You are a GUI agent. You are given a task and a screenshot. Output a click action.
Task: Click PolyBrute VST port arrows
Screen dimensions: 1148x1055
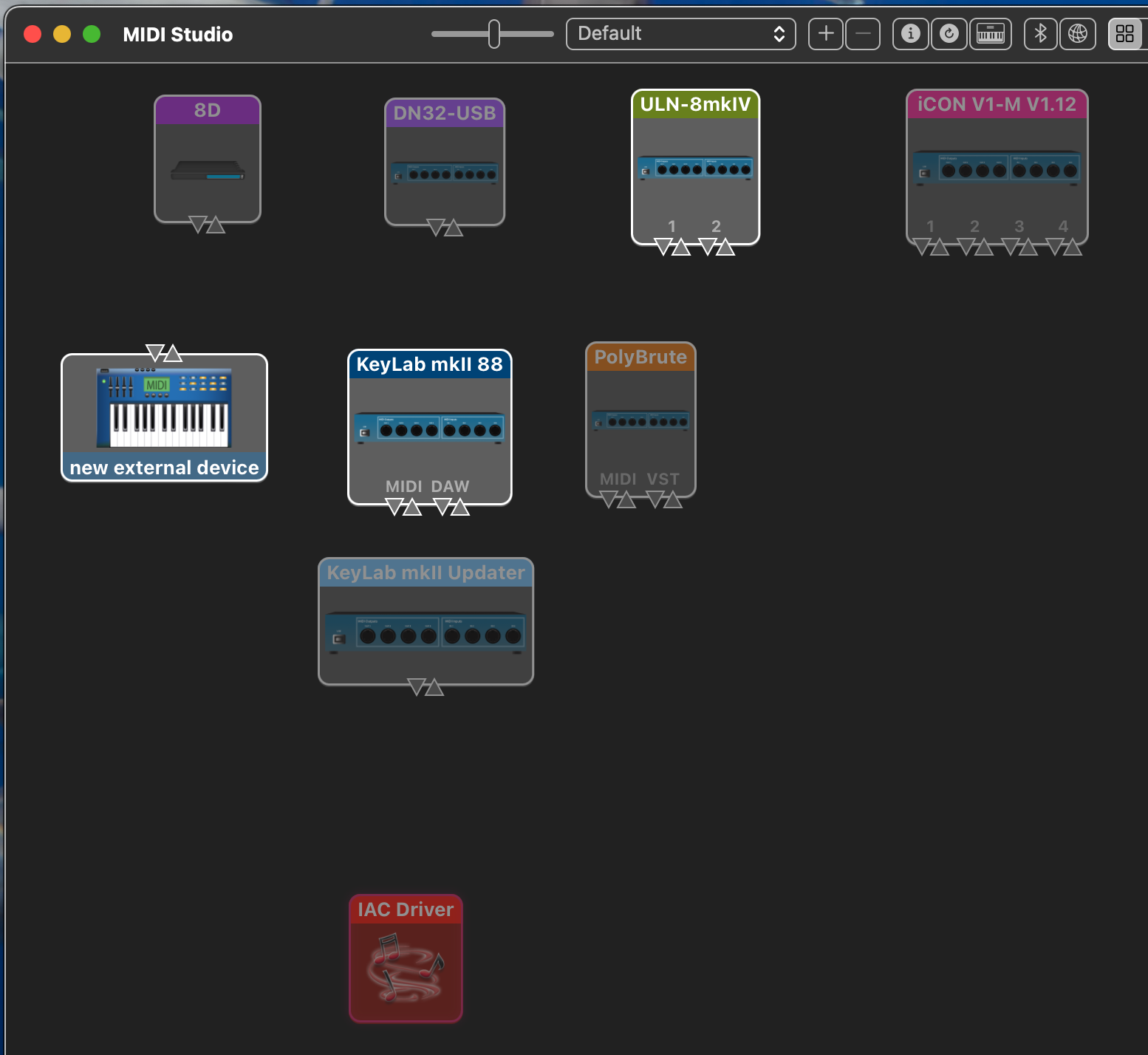[664, 500]
